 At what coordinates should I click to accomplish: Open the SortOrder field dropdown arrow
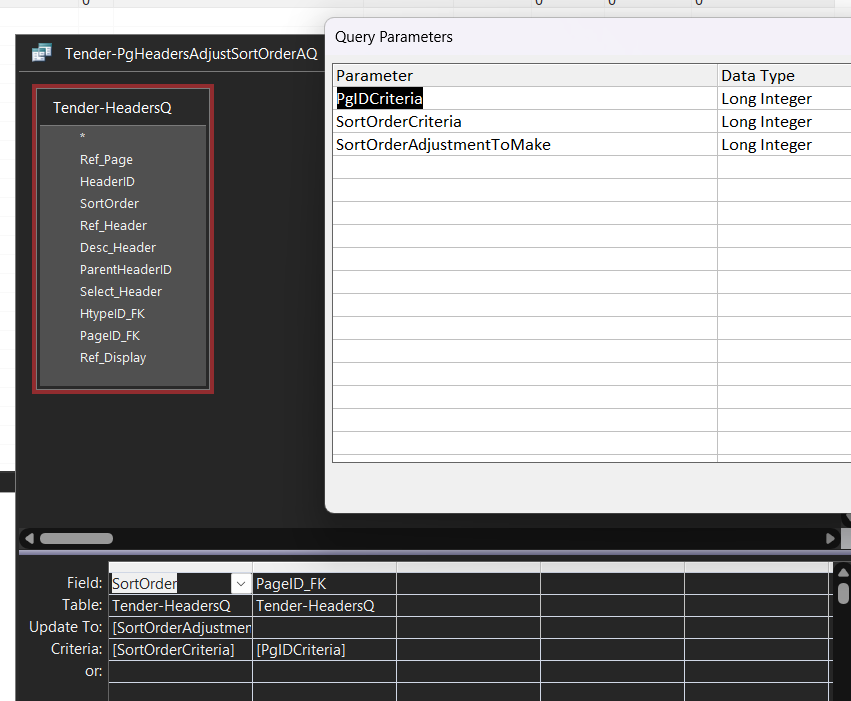coord(240,584)
